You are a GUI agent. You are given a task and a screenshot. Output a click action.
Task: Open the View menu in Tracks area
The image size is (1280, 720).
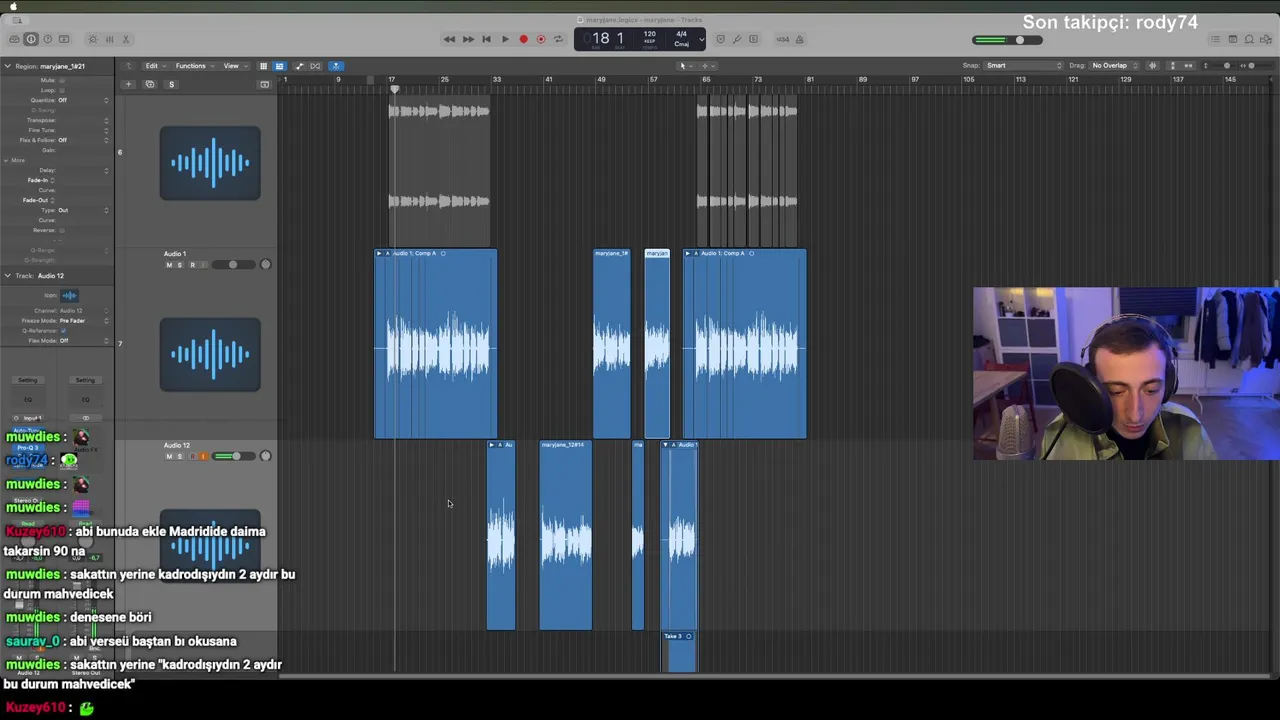pyautogui.click(x=234, y=66)
